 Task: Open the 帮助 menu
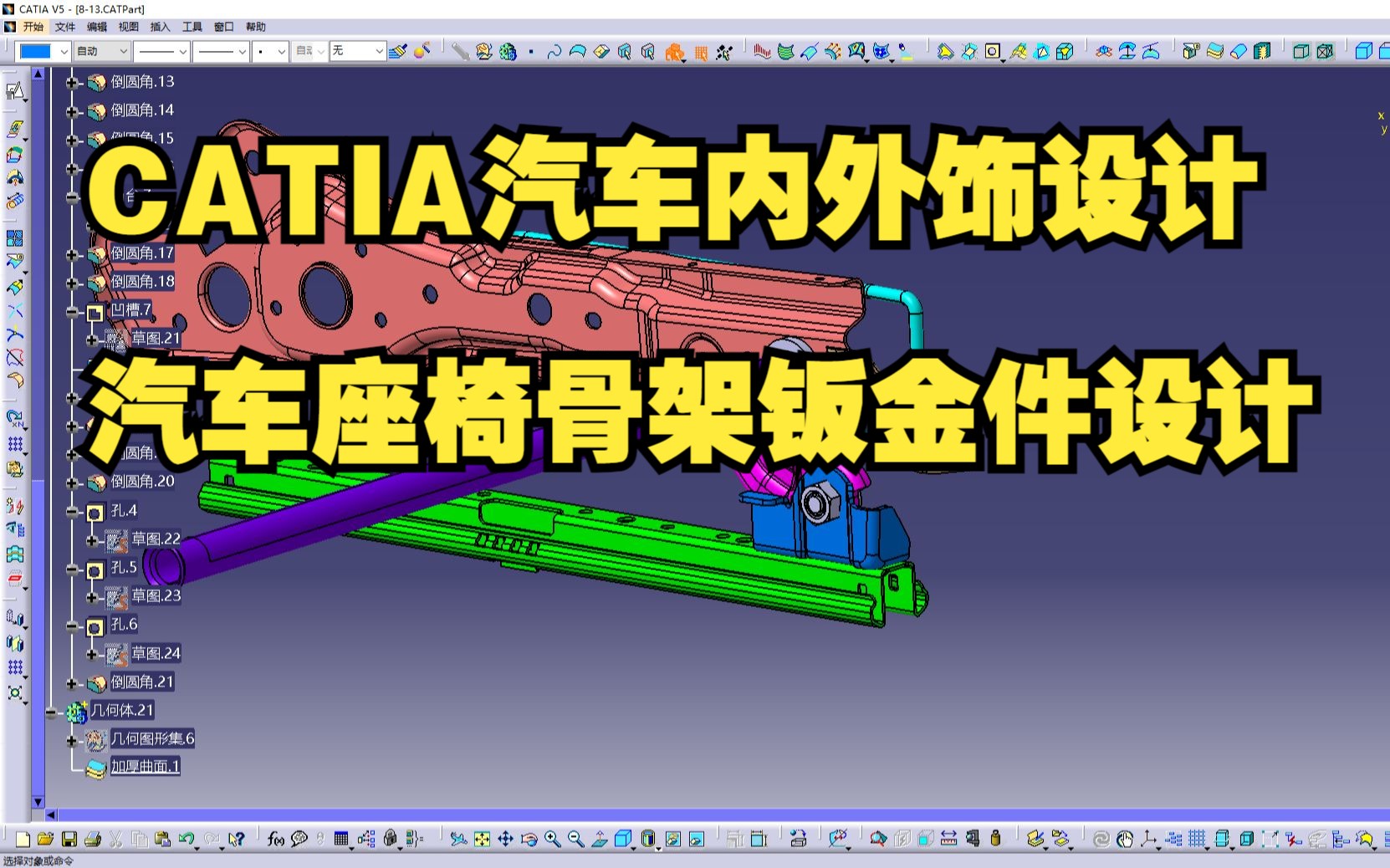[x=255, y=27]
